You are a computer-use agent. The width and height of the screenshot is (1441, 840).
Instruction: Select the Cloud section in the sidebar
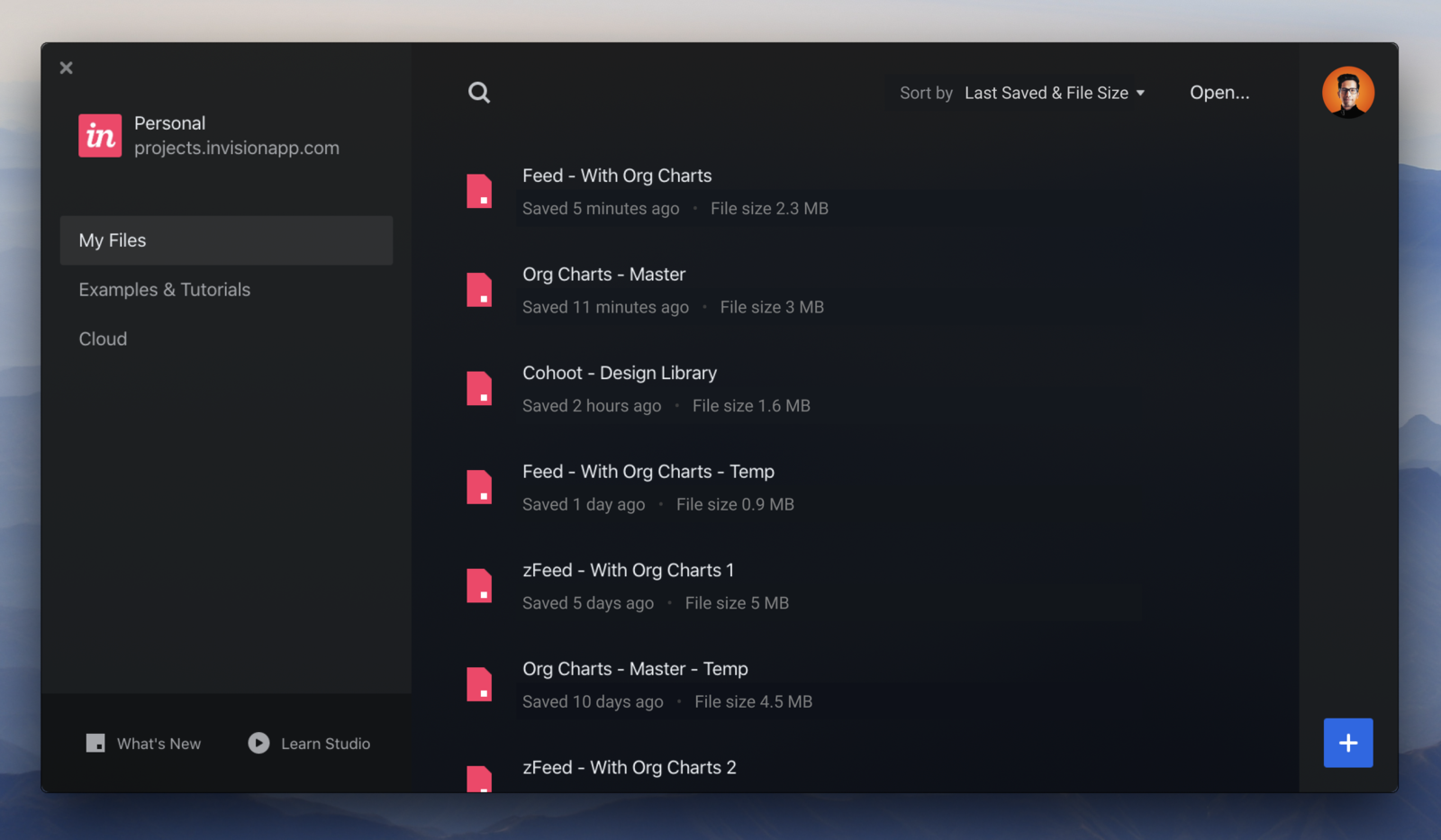pos(103,339)
